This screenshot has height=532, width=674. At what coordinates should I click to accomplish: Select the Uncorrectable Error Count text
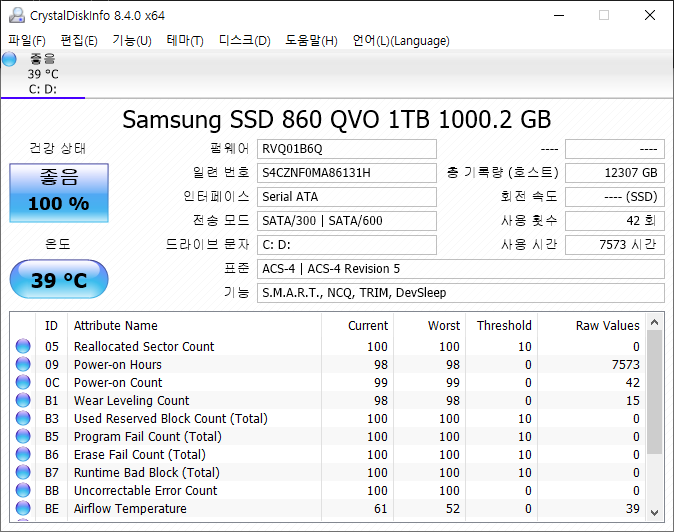click(x=145, y=491)
